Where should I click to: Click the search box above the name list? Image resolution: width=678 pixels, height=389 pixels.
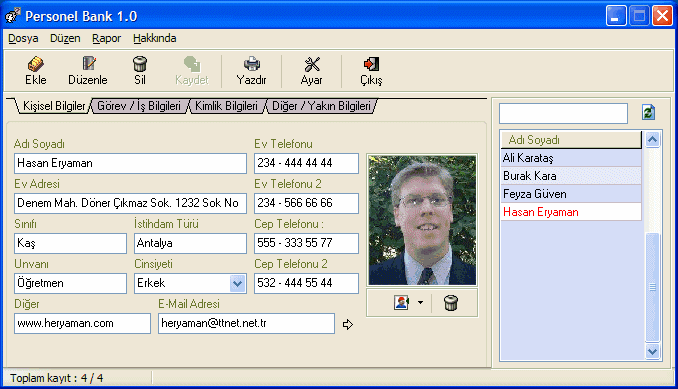pyautogui.click(x=563, y=113)
